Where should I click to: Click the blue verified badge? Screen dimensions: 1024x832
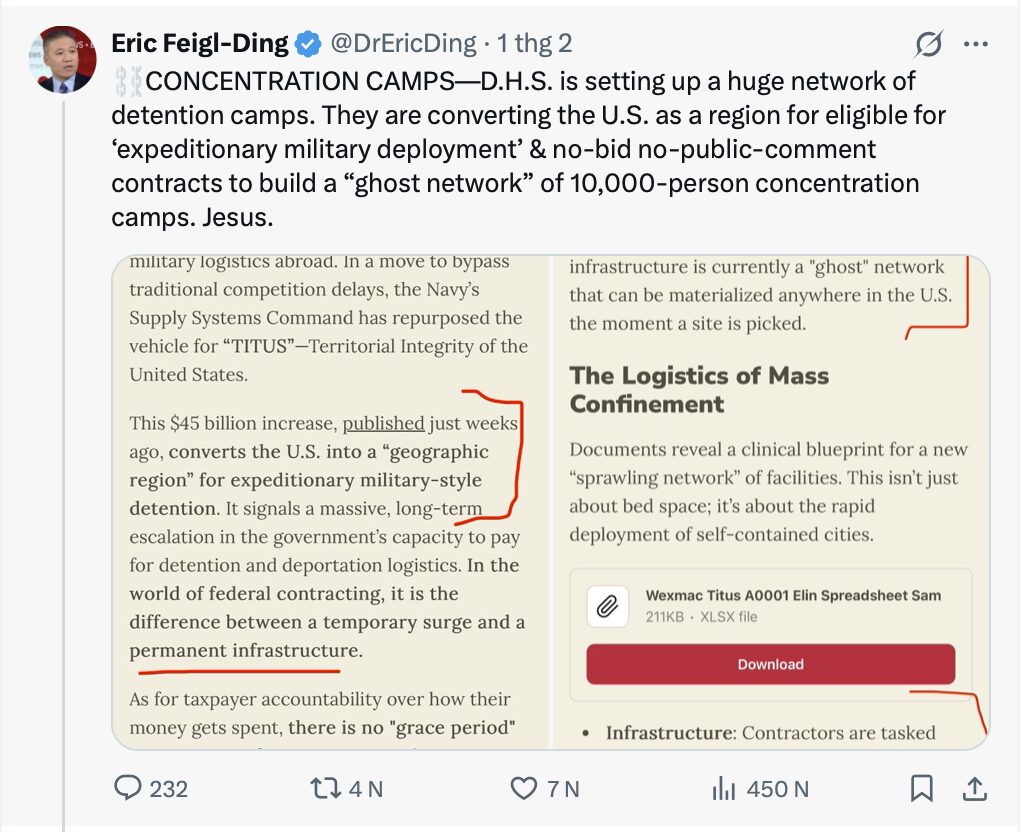pyautogui.click(x=309, y=44)
